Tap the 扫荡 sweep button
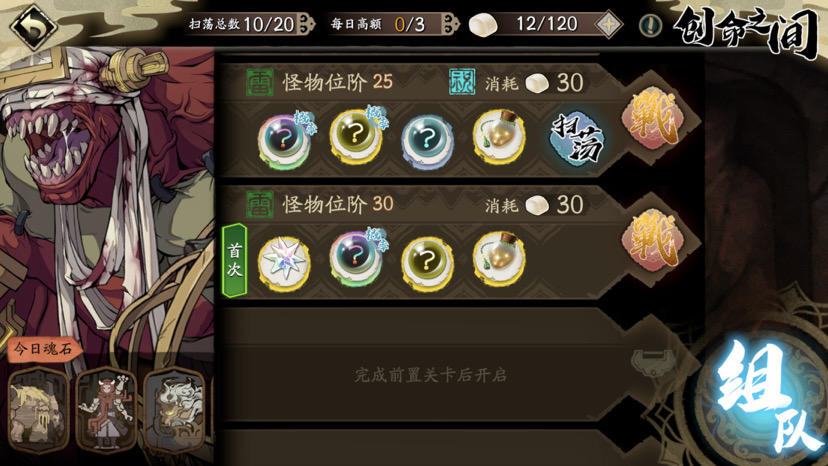This screenshot has width=828, height=466. click(x=577, y=139)
